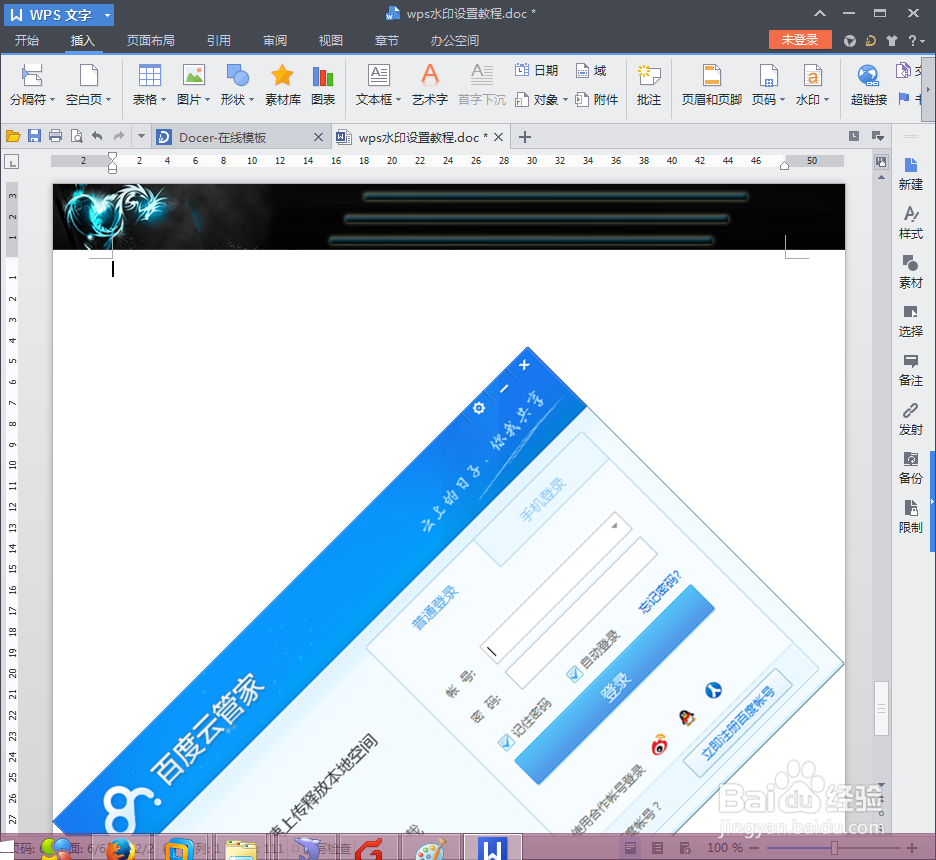Save document with floppy disk icon
The image size is (936, 860).
34,136
